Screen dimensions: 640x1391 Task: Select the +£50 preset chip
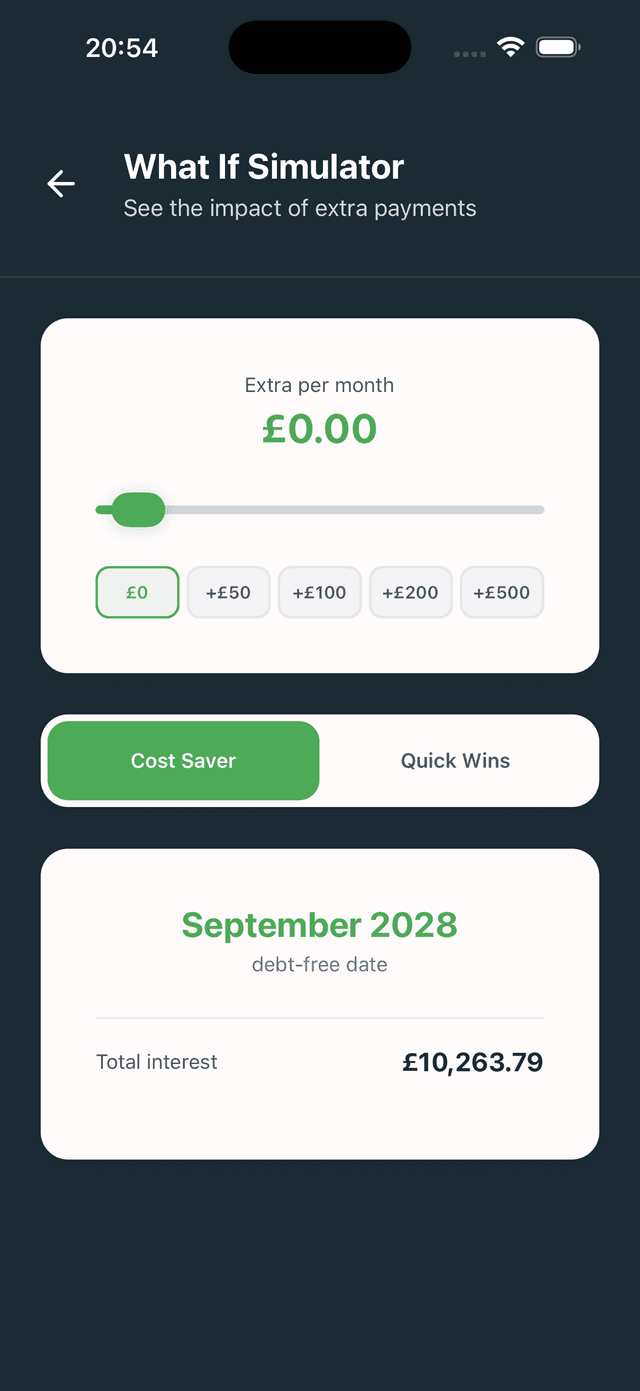point(228,593)
